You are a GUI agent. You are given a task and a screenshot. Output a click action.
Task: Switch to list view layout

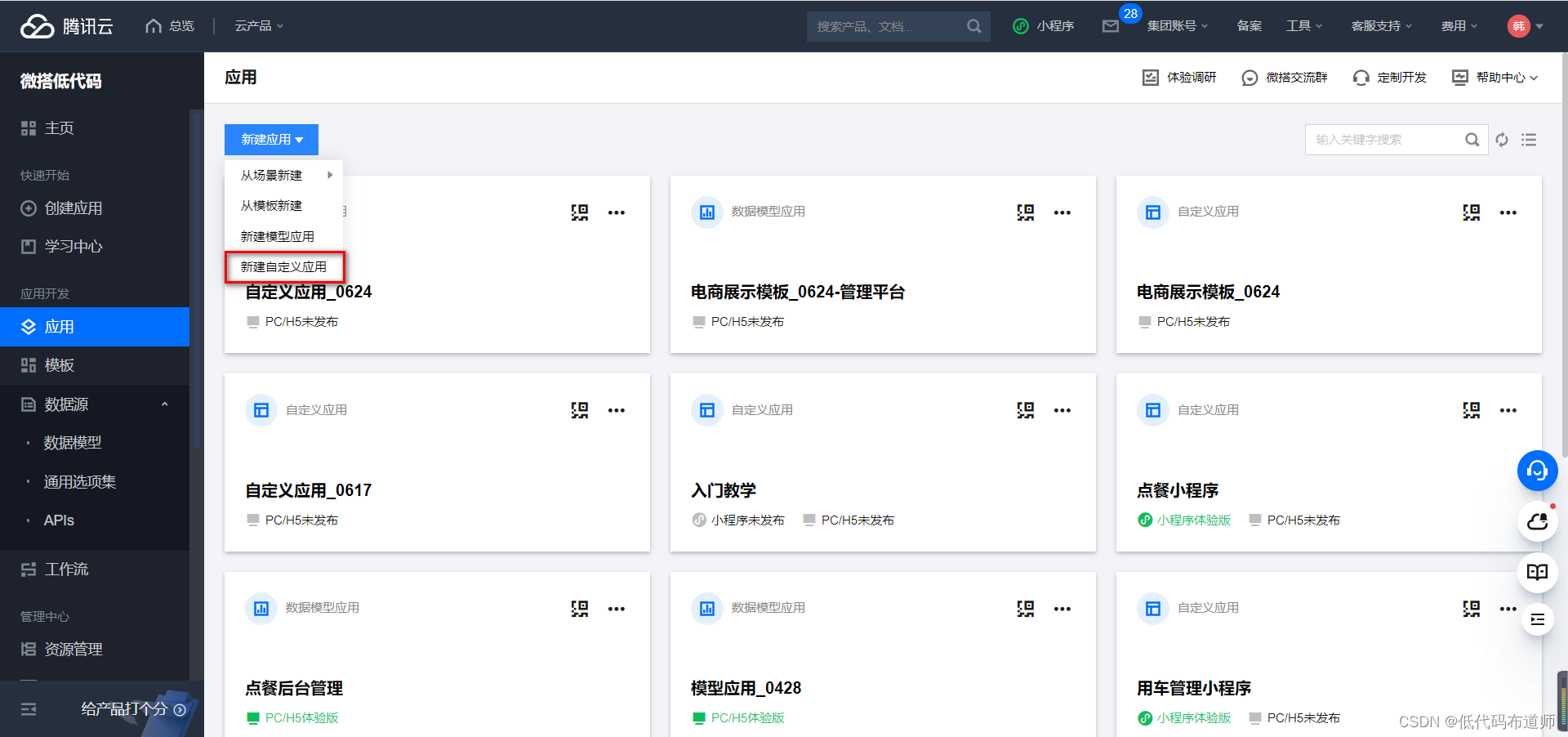1529,140
